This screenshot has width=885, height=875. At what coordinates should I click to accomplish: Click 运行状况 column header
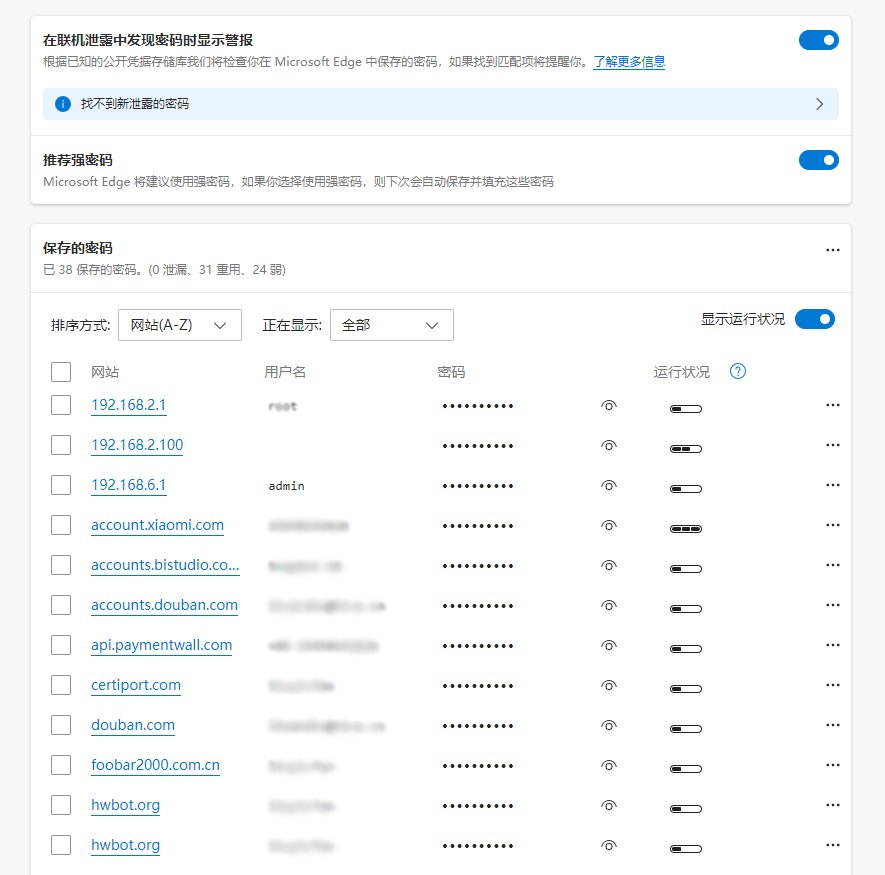coord(681,372)
